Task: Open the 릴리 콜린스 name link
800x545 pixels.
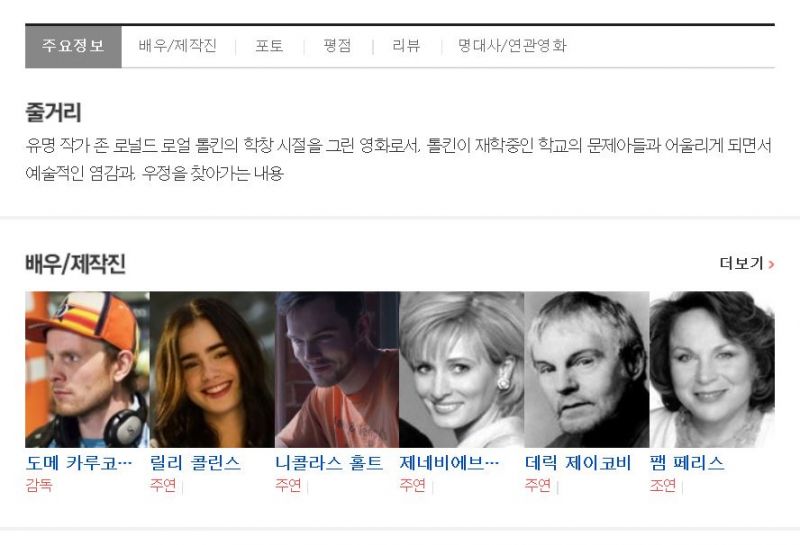Action: tap(195, 463)
